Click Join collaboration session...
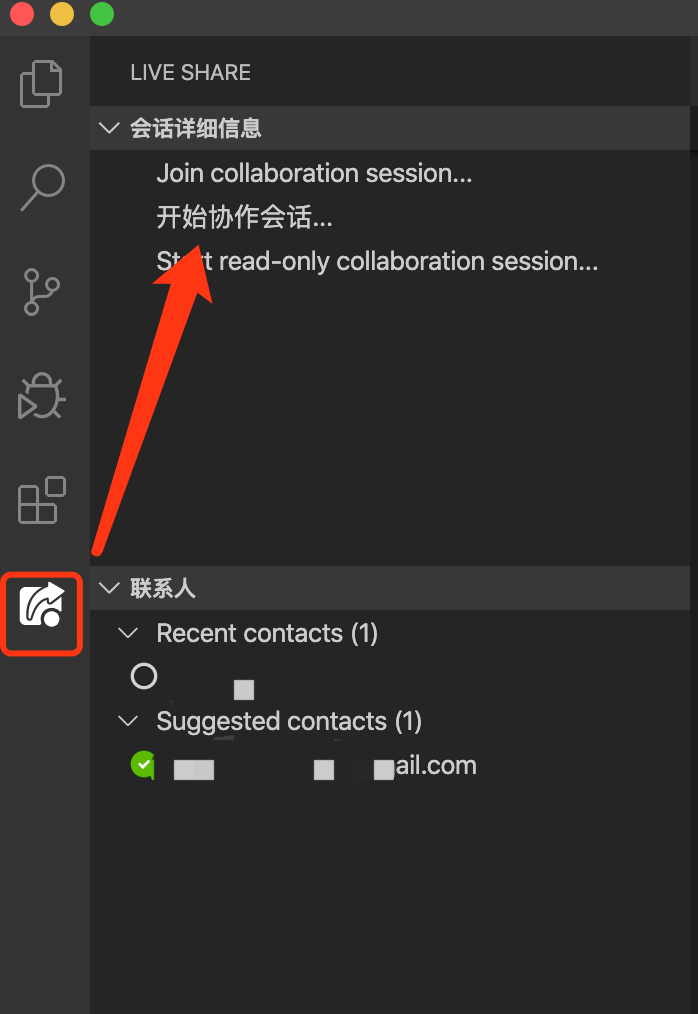The width and height of the screenshot is (698, 1014). click(x=314, y=174)
